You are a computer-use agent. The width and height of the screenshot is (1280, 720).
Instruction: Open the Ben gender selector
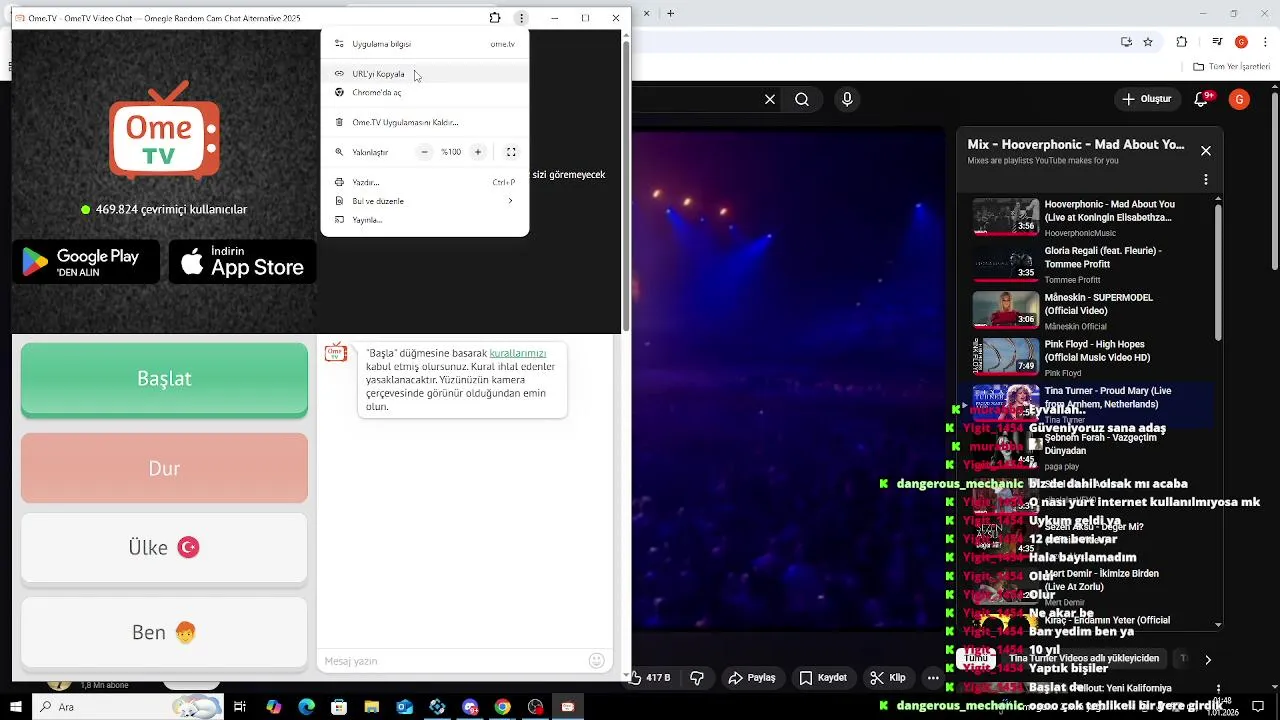point(164,632)
